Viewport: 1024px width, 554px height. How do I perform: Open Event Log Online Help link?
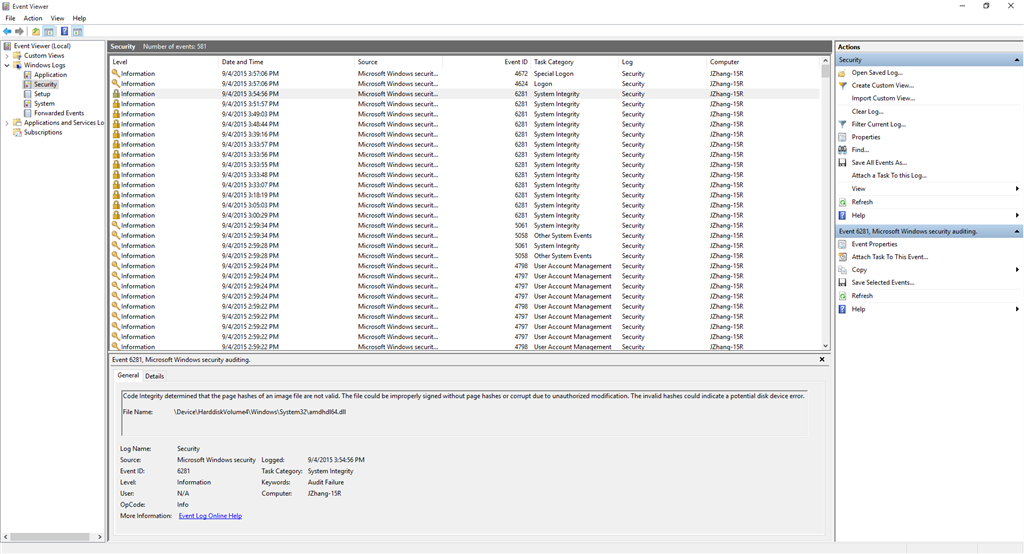coord(210,516)
